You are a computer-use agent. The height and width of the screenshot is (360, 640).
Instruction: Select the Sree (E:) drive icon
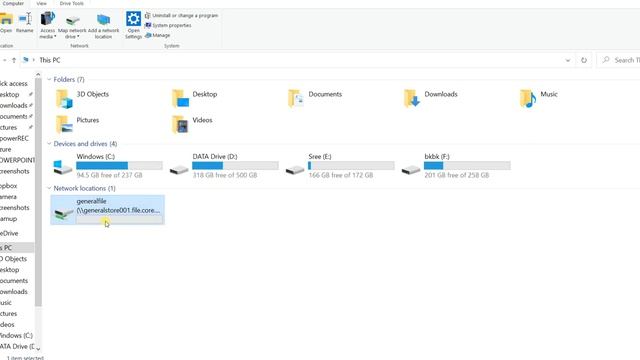click(x=295, y=169)
